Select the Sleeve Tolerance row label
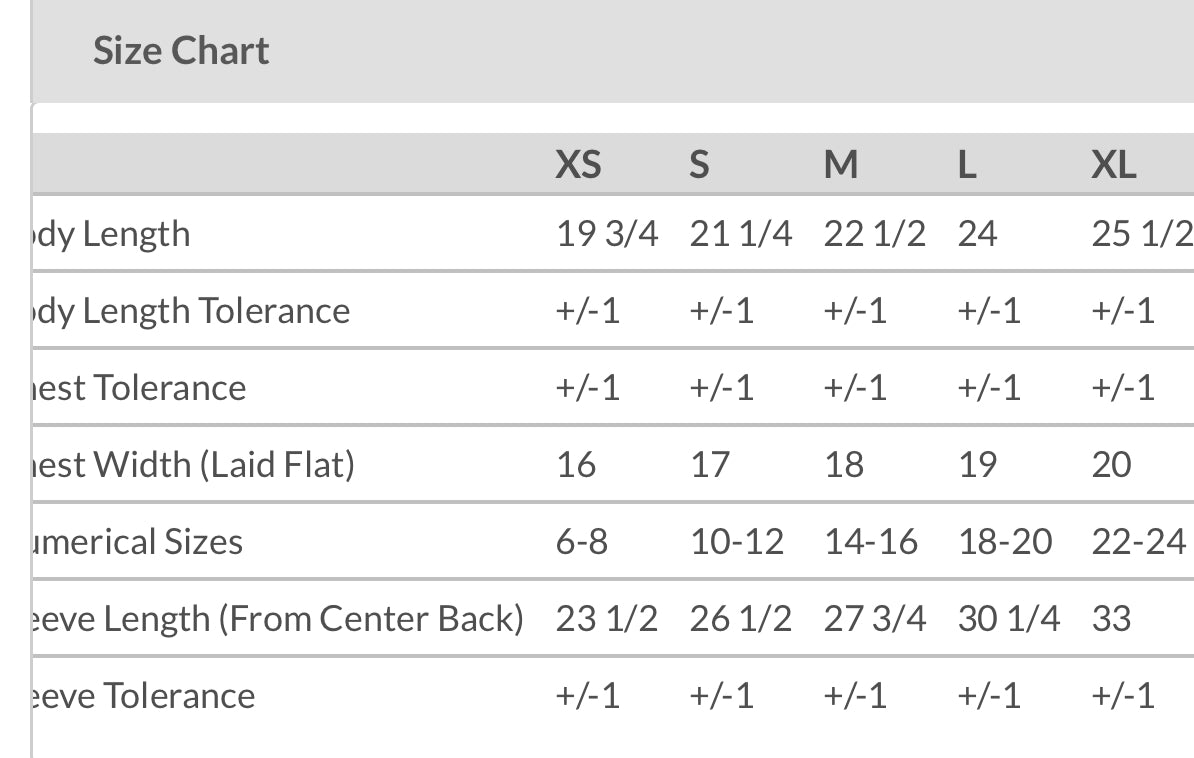Viewport: 1194px width, 758px height. pos(144,696)
